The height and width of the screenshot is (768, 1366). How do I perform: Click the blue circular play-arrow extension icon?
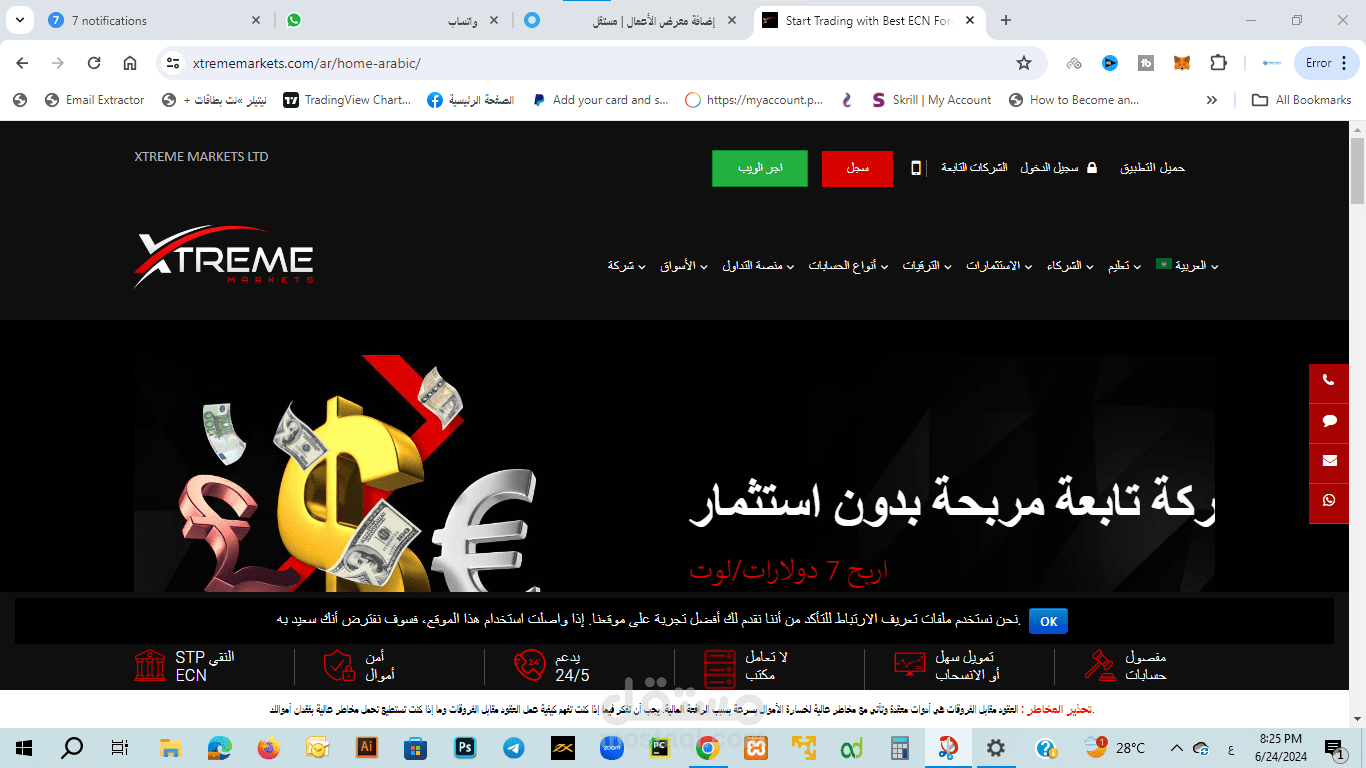(1110, 63)
